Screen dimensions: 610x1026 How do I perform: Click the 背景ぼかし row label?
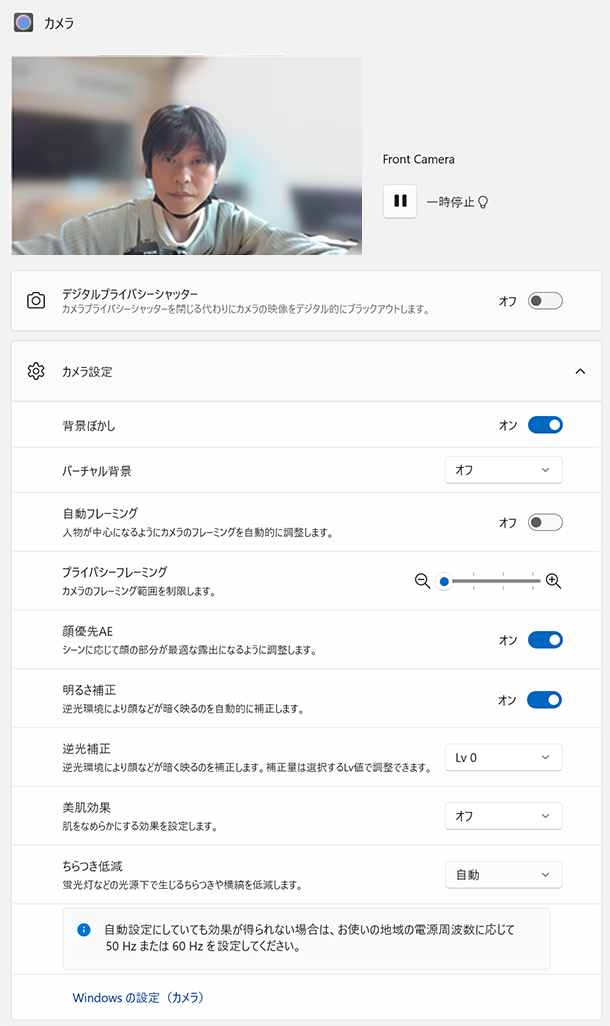(x=89, y=426)
